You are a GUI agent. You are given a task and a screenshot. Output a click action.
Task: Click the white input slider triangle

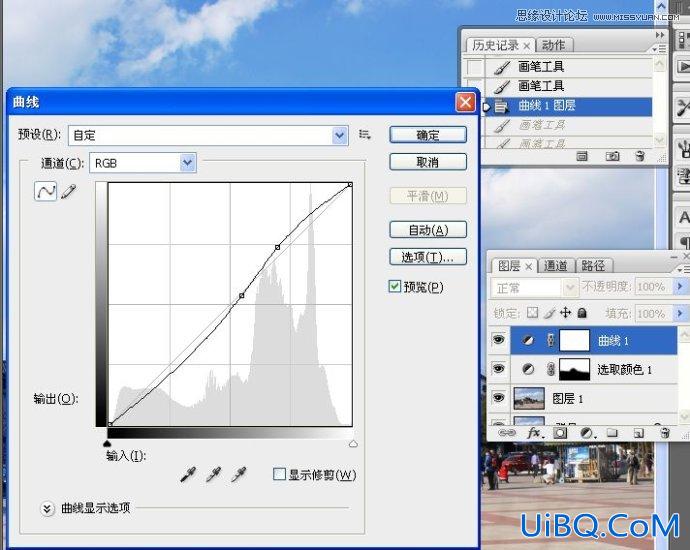click(353, 444)
